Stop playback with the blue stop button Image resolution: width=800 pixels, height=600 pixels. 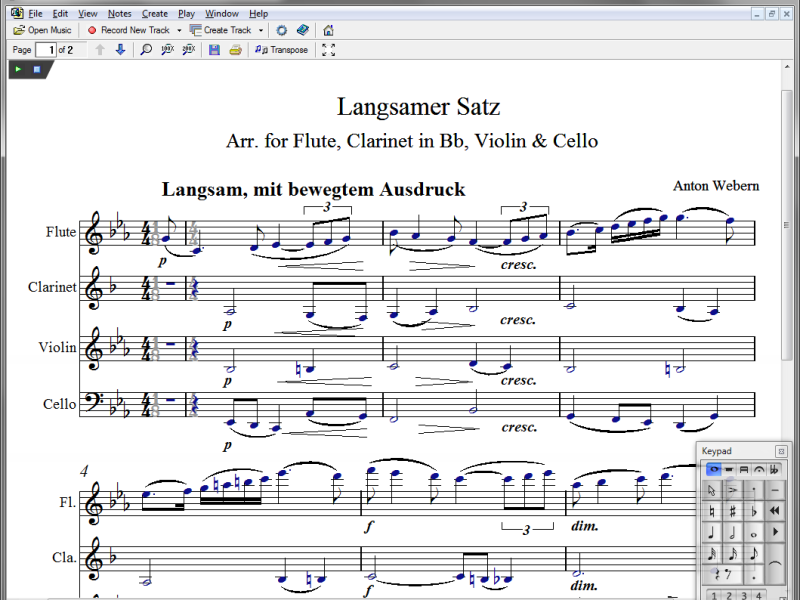[37, 69]
